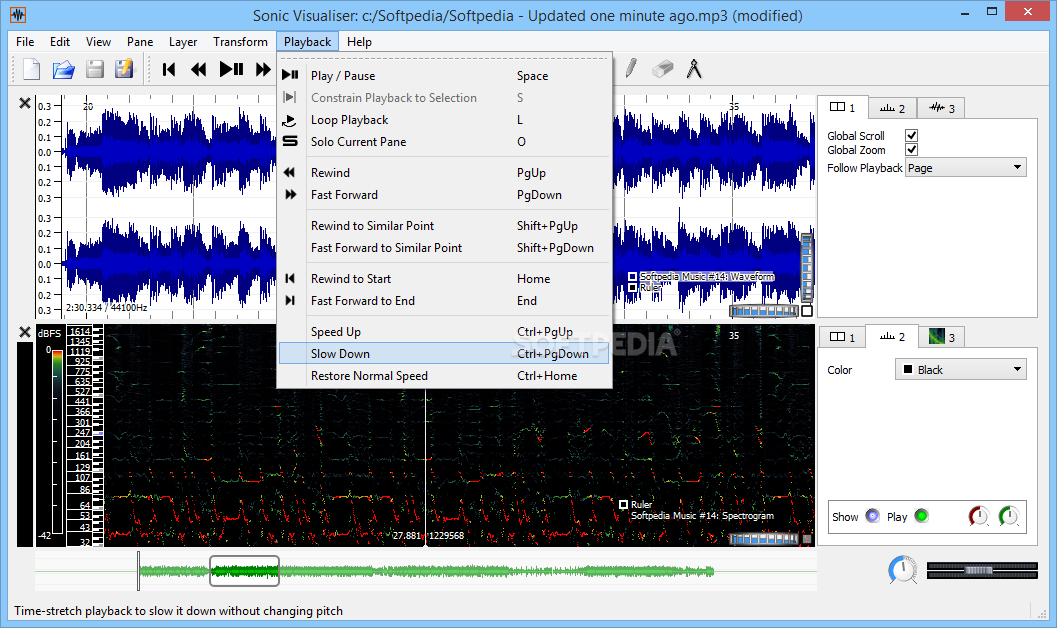This screenshot has height=628, width=1057.
Task: Select the Erase tool
Action: pyautogui.click(x=663, y=68)
